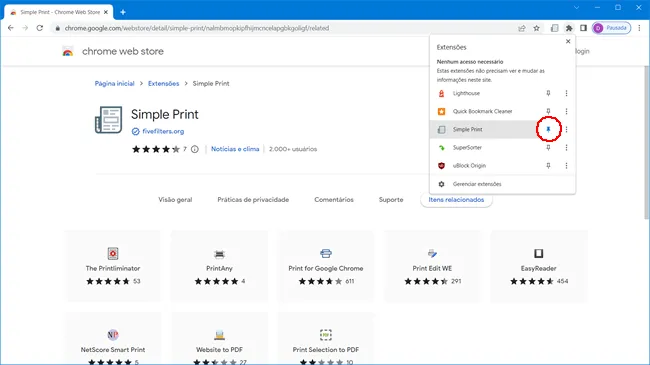
Task: Open more options for Quick Bookmark Cleaner
Action: (566, 111)
